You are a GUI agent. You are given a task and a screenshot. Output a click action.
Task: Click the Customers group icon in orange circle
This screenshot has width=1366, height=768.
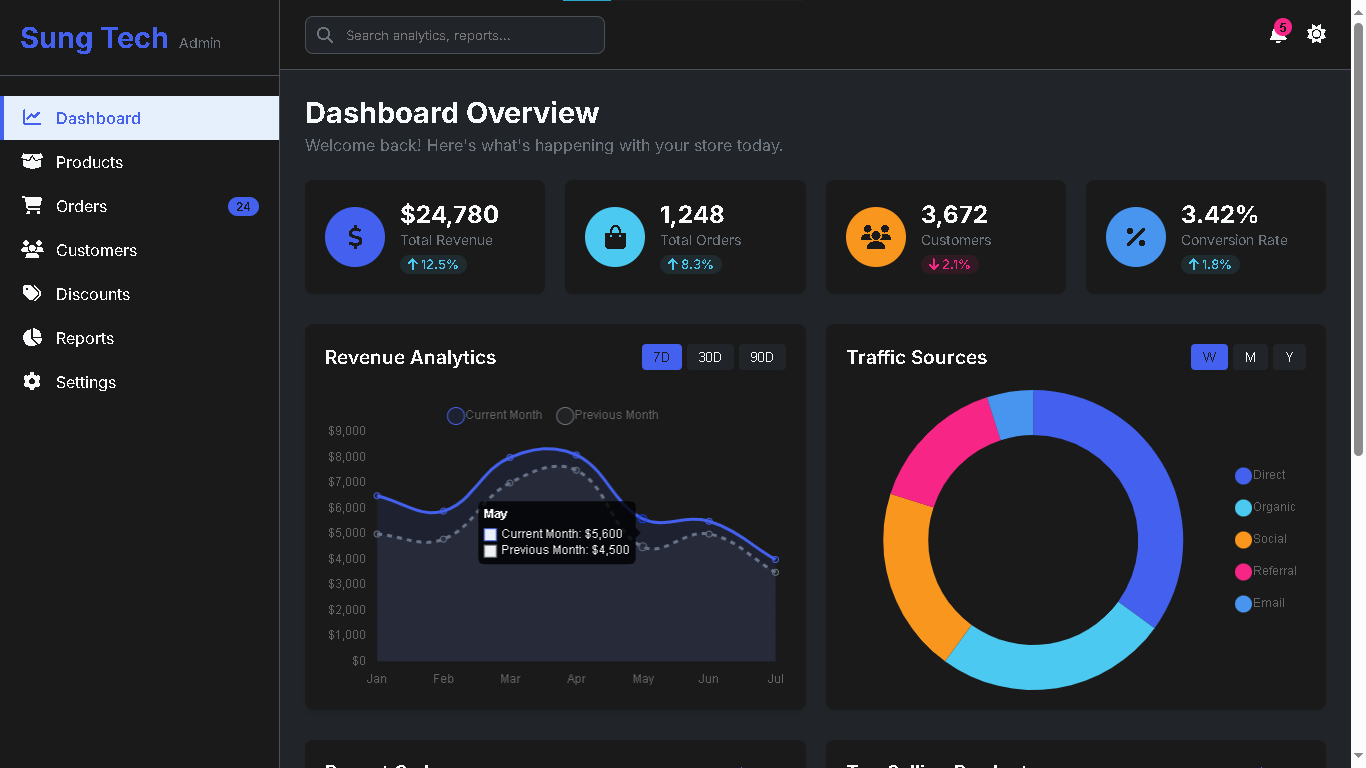(876, 237)
